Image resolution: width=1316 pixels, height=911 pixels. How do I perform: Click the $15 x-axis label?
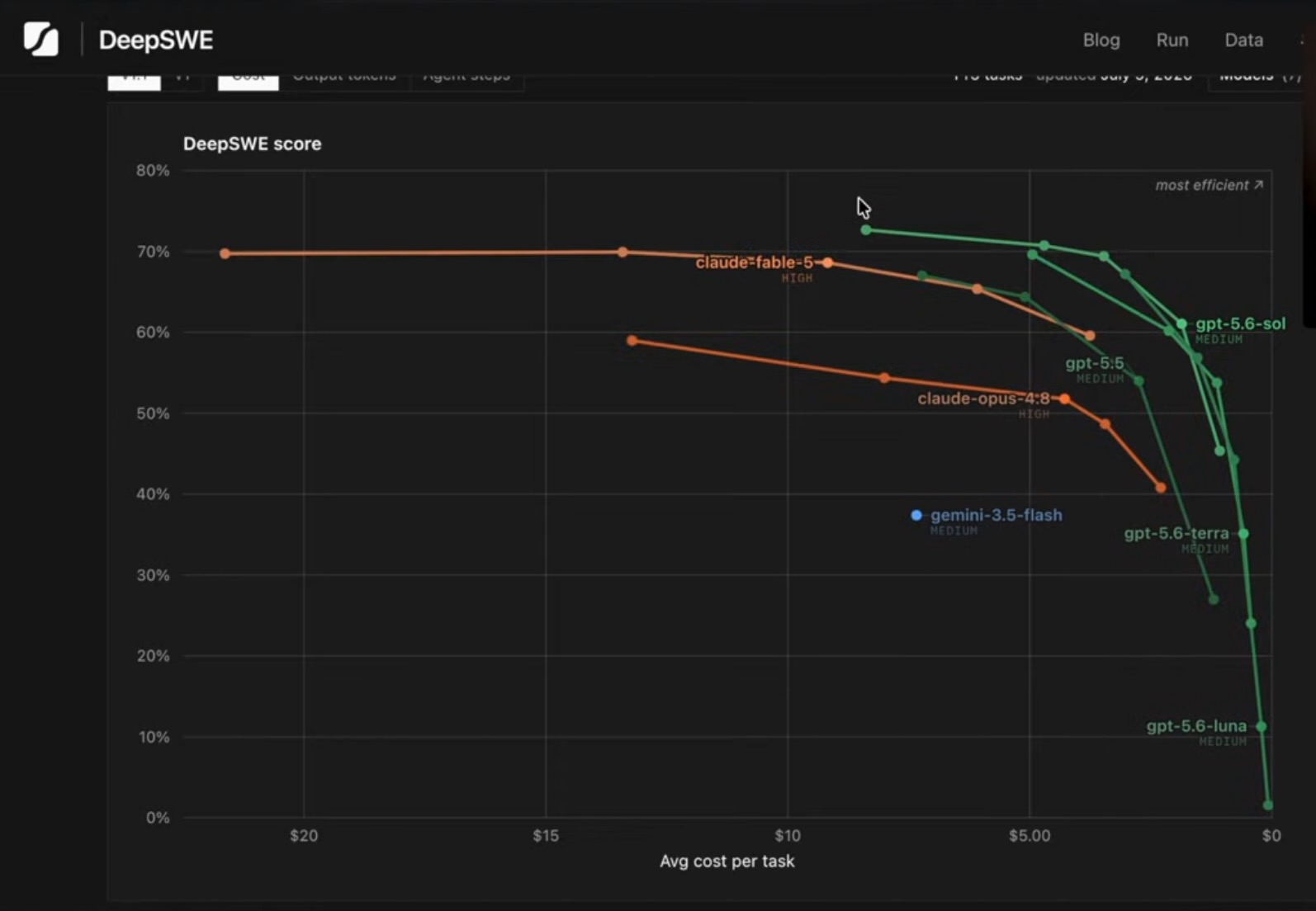[x=546, y=835]
